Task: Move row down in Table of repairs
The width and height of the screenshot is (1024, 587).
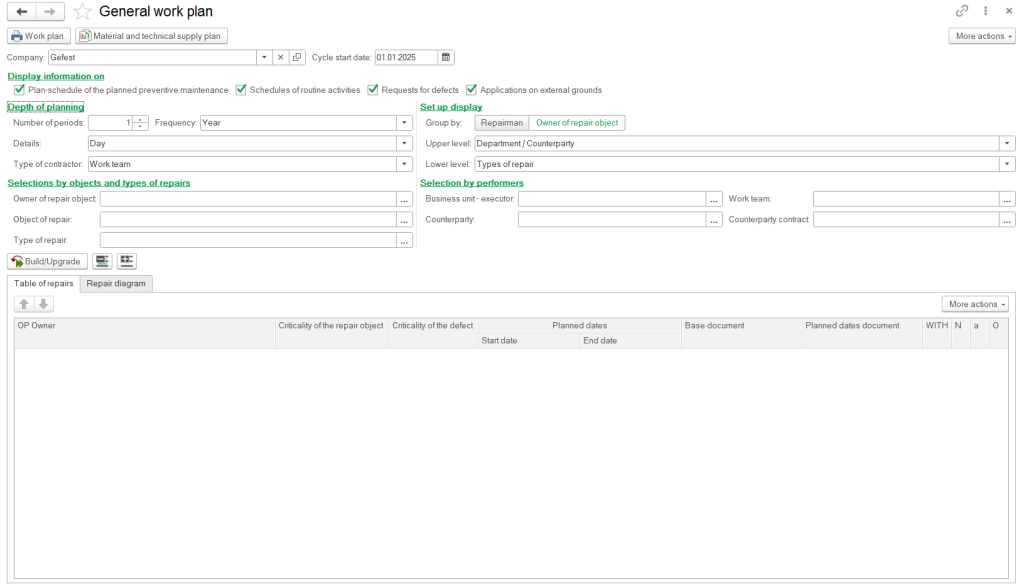Action: [43, 304]
